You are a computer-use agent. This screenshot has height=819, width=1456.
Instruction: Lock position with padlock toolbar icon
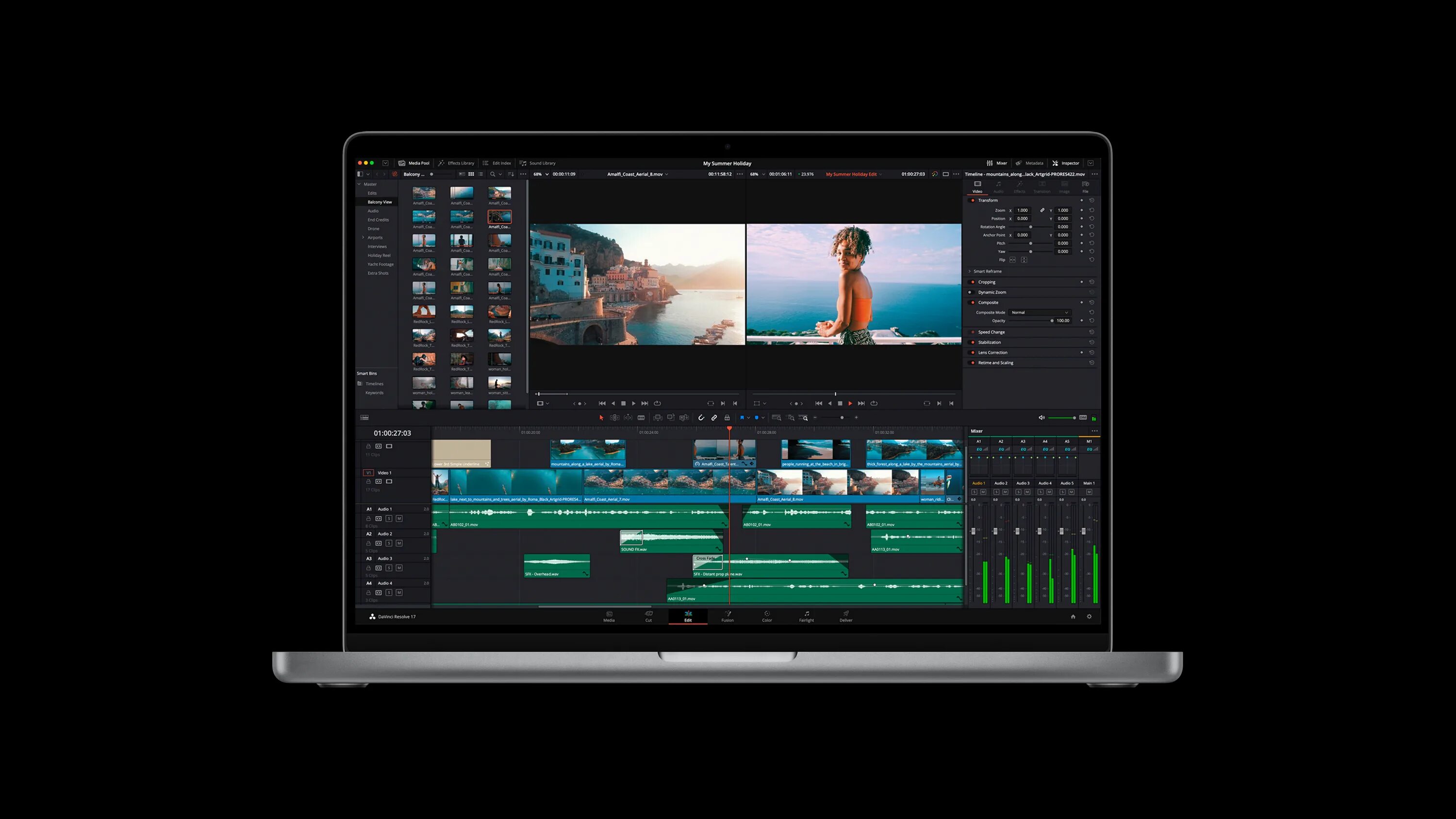tap(727, 418)
